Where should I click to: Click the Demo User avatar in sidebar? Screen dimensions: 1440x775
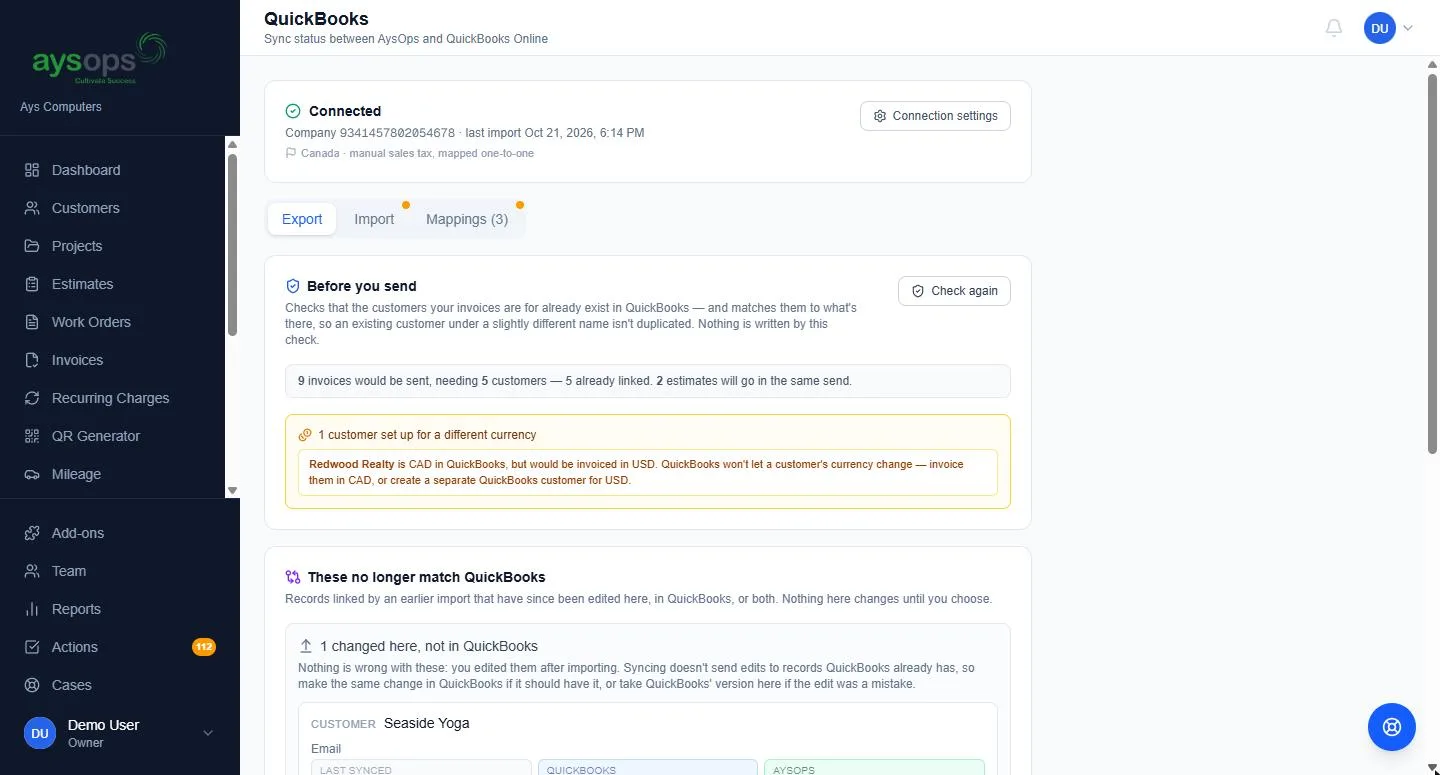pos(40,733)
